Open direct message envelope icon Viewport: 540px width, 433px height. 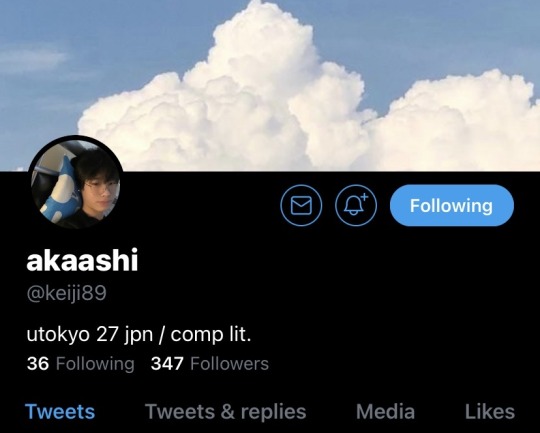[x=301, y=205]
